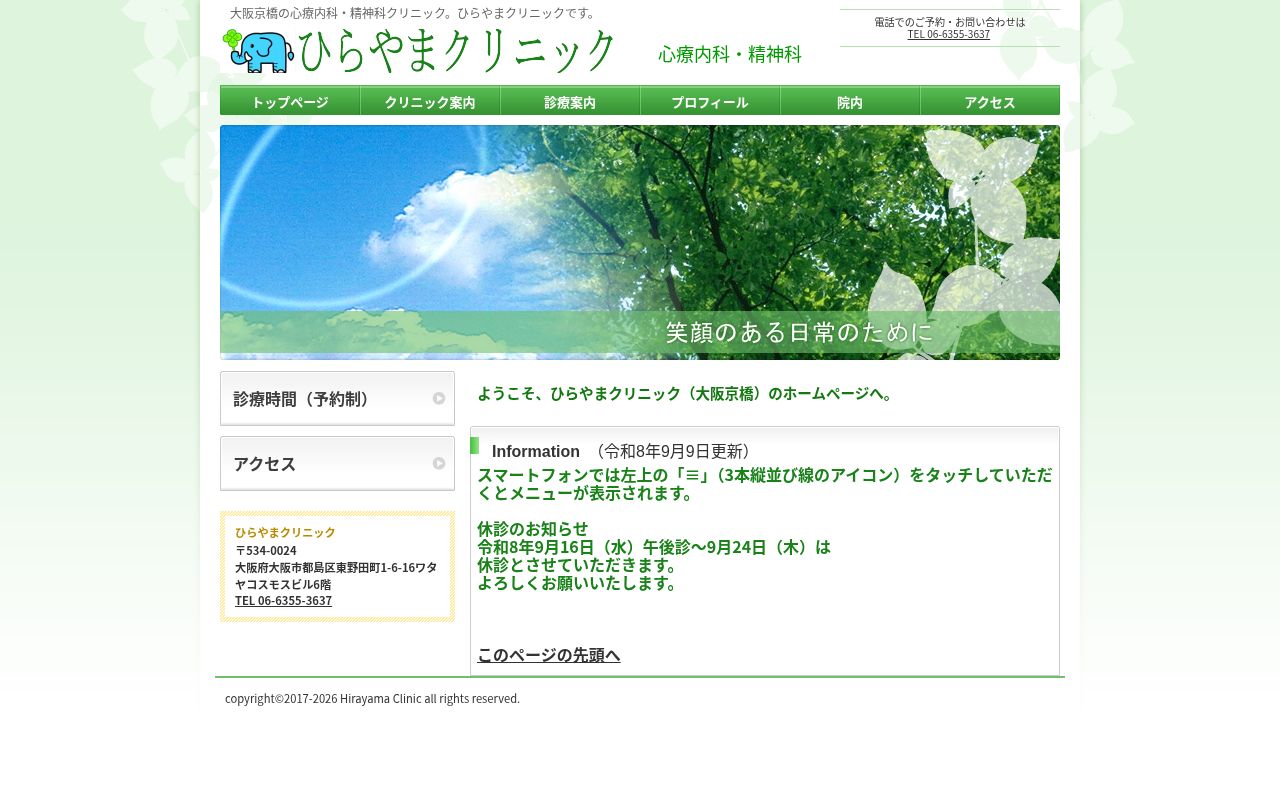
Task: Click the ようこそ welcome heading text
Action: 685,394
